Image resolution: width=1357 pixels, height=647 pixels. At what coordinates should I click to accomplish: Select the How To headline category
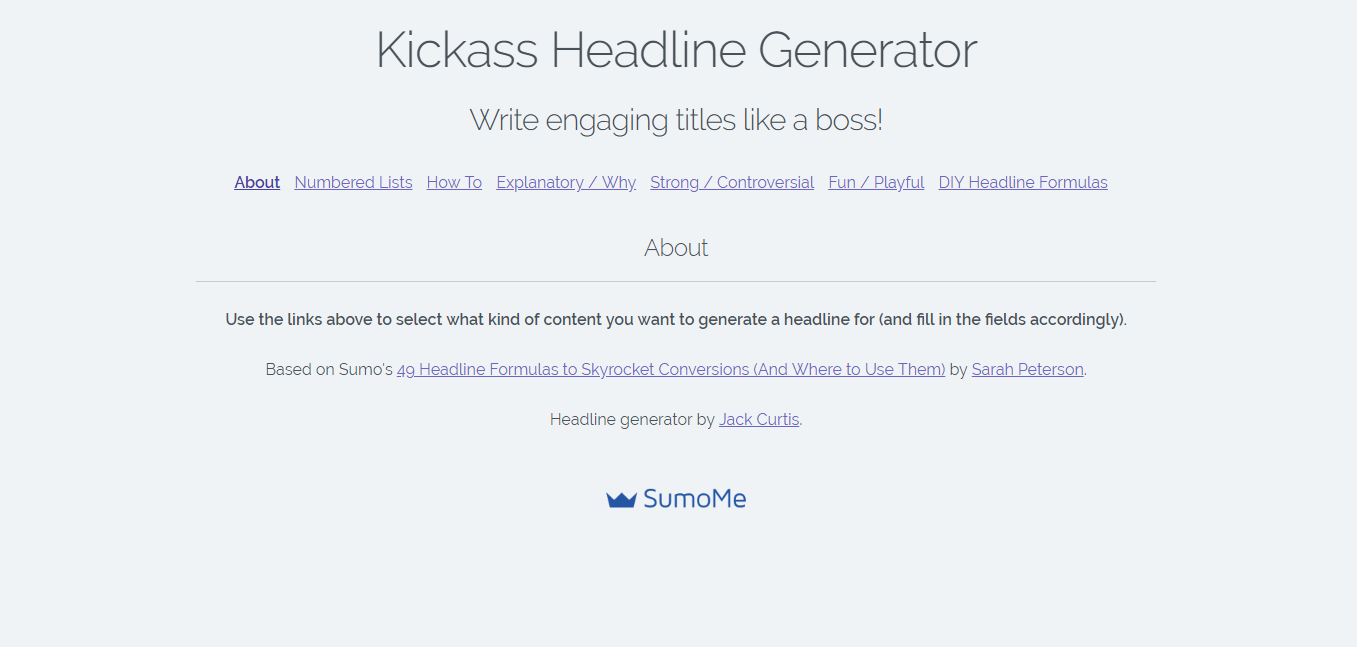tap(454, 182)
